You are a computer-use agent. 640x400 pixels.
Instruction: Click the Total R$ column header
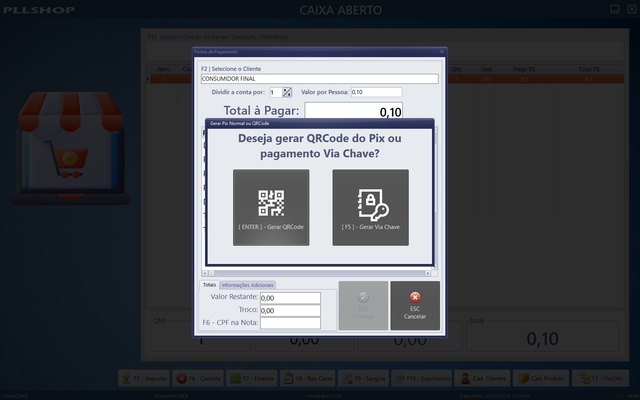[x=589, y=69]
